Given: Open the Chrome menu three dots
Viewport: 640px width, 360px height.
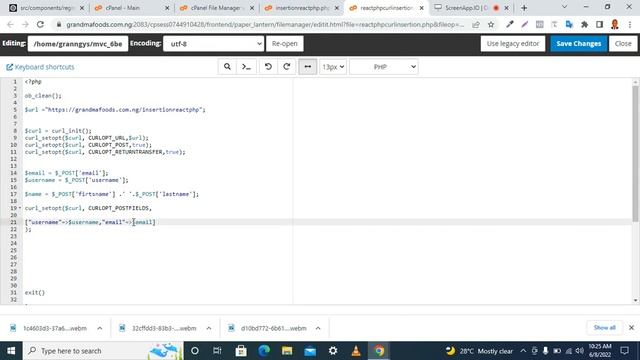Looking at the screenshot, I should click(630, 24).
